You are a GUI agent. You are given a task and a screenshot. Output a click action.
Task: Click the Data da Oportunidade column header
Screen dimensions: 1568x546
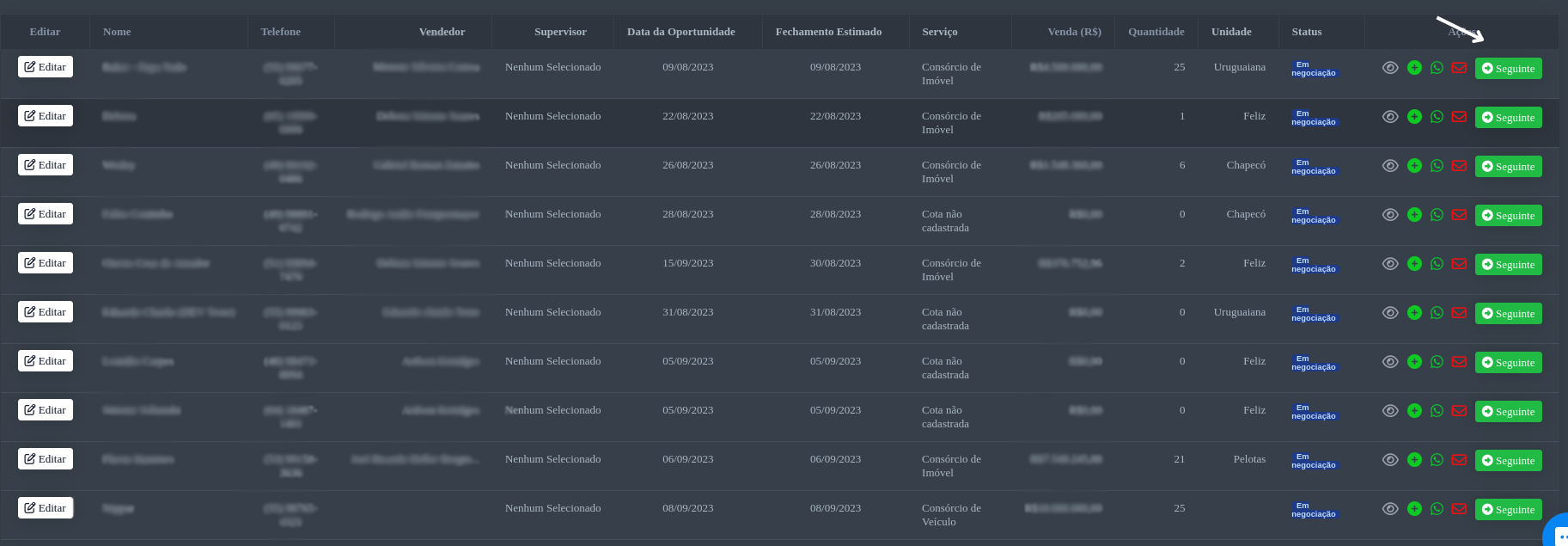[x=680, y=32]
